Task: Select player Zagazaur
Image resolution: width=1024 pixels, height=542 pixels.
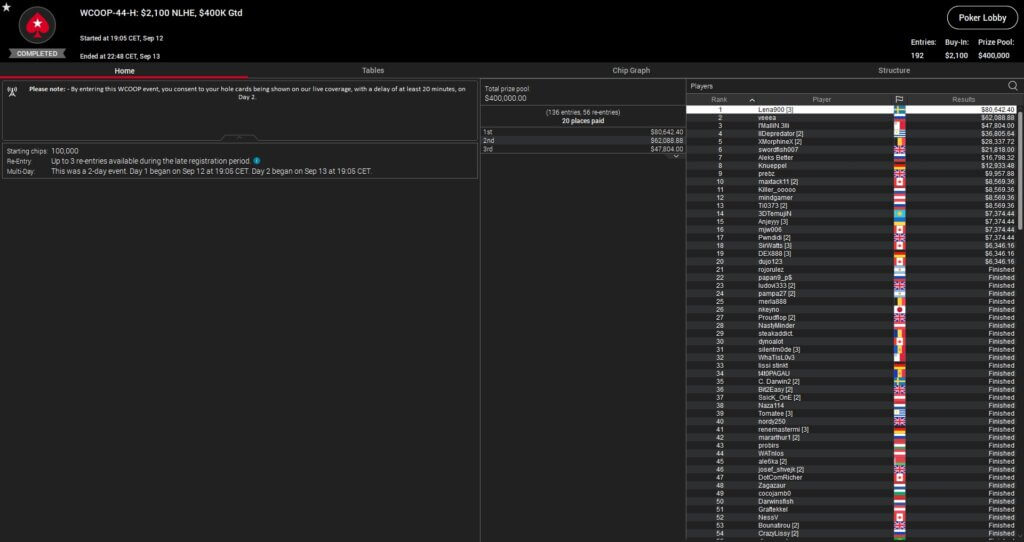Action: [x=852, y=486]
